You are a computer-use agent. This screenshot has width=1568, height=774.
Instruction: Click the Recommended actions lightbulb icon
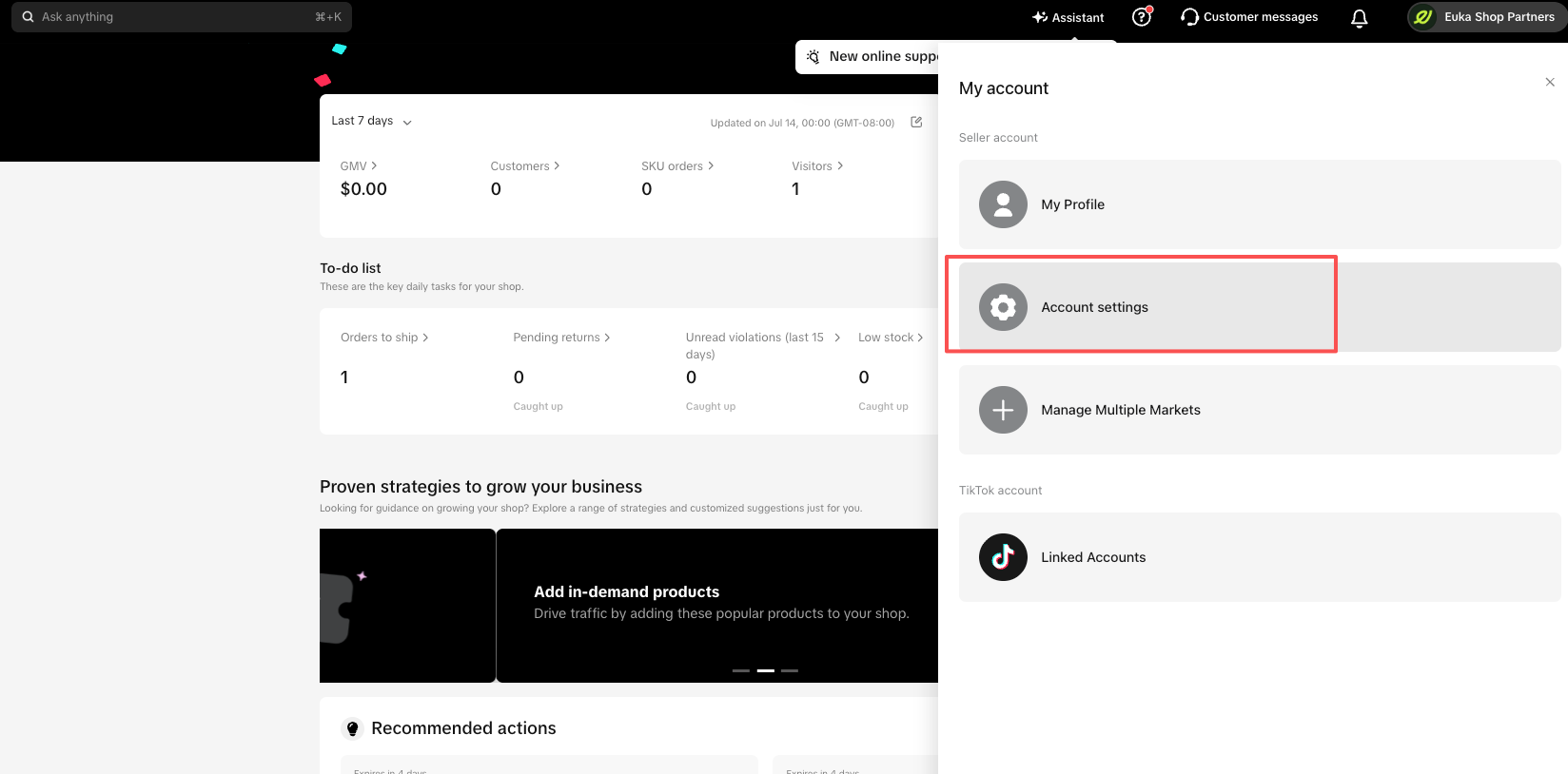point(352,728)
